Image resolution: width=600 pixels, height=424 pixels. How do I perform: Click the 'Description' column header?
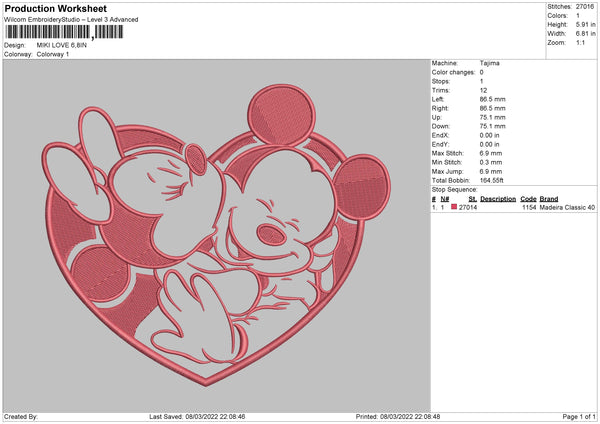[x=498, y=199]
